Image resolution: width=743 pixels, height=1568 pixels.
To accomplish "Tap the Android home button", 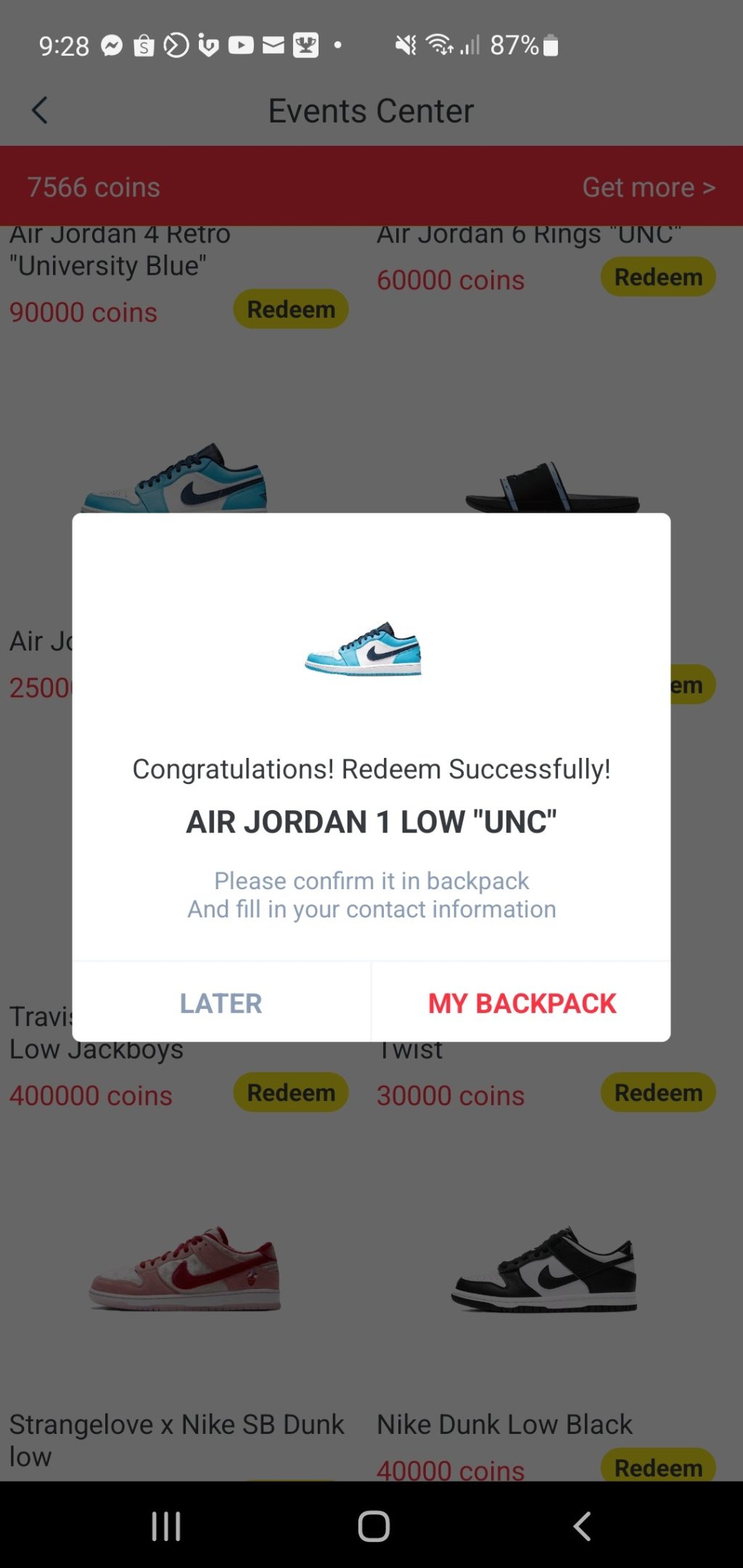I will click(x=374, y=1526).
